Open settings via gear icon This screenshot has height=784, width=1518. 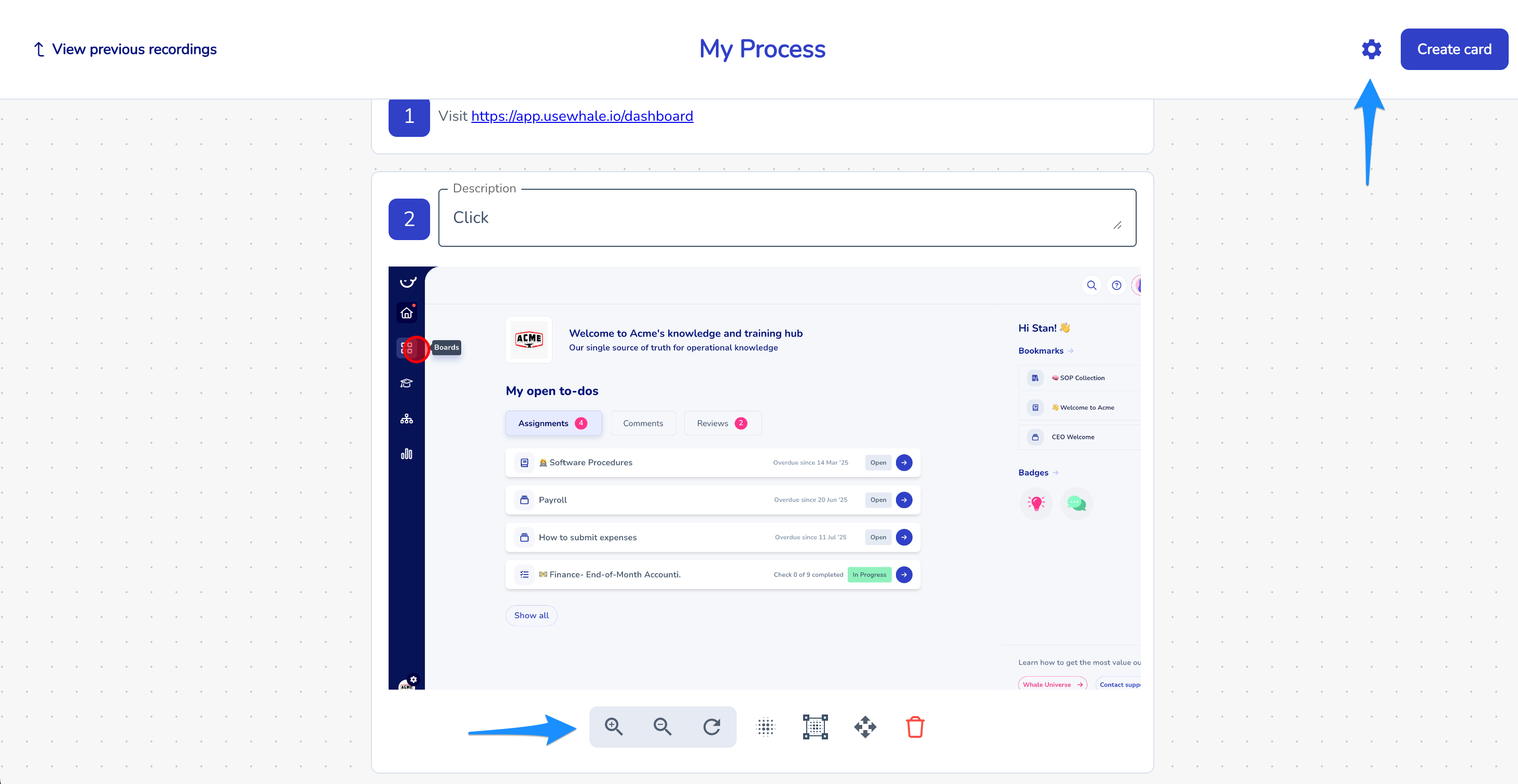click(1371, 49)
